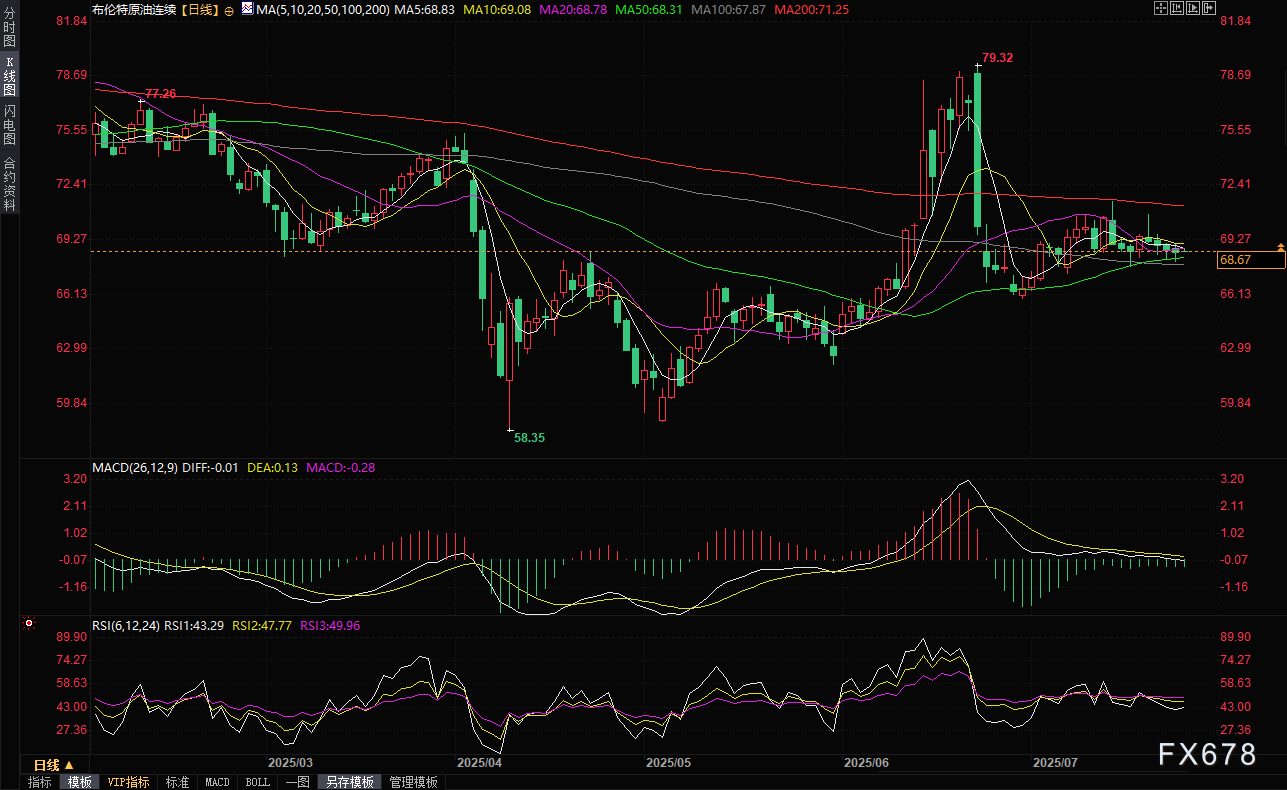This screenshot has width=1287, height=790.
Task: Apply the BOLL indicator template
Action: pos(257,782)
